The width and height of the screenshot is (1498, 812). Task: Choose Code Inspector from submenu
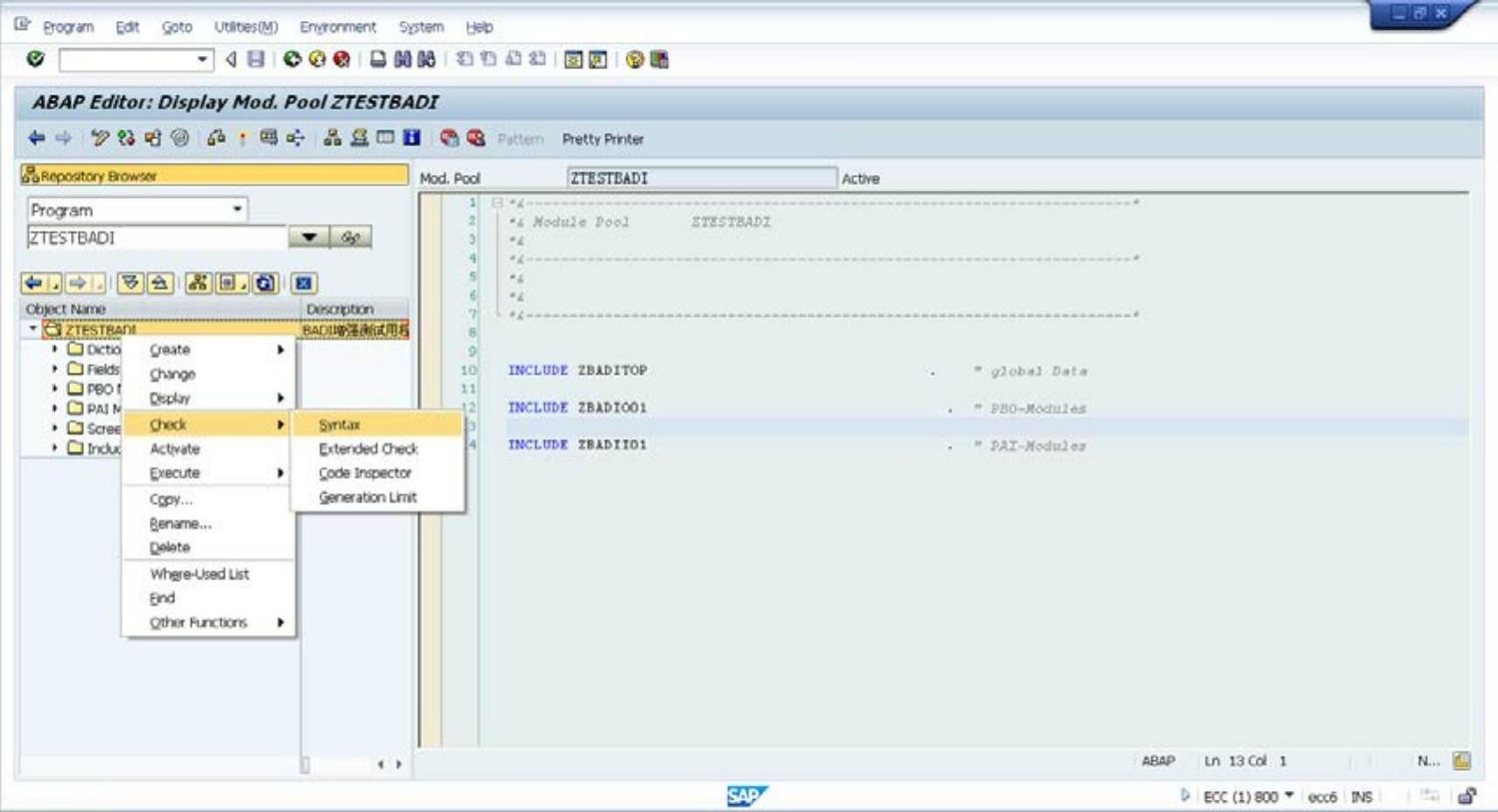click(378, 473)
